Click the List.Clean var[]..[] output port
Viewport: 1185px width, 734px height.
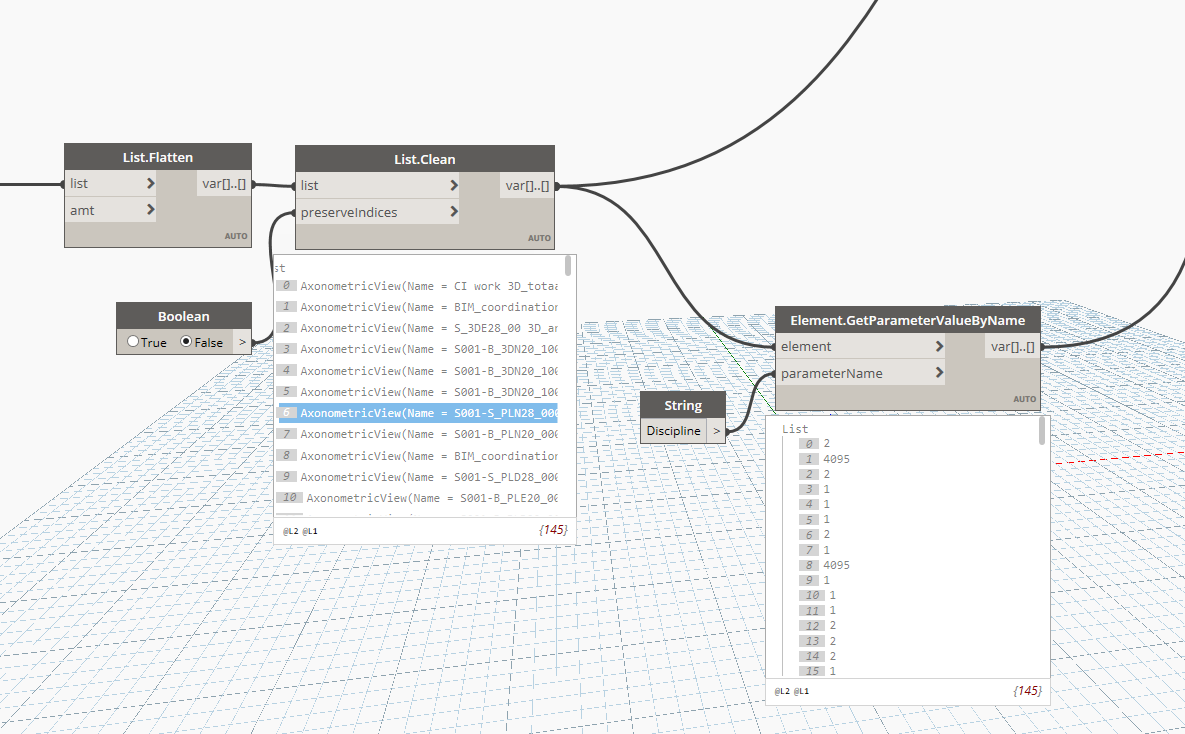click(528, 185)
